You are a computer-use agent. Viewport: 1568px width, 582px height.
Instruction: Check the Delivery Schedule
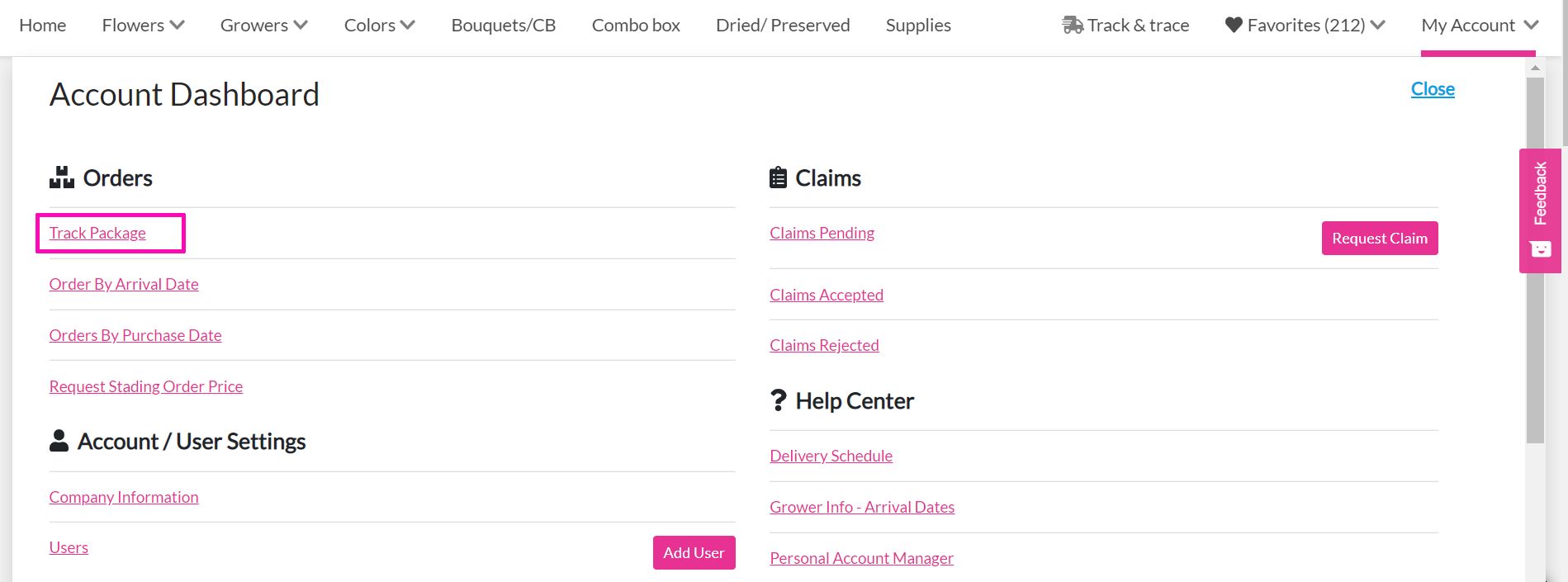click(831, 455)
